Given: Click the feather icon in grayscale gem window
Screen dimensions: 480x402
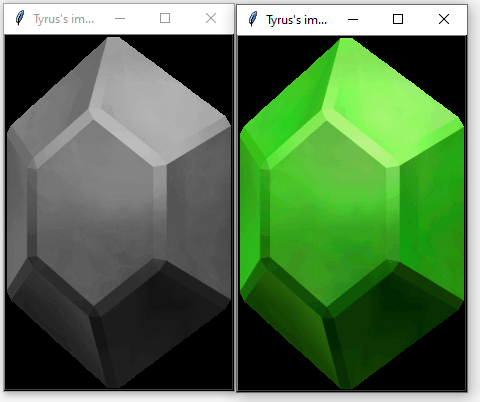Looking at the screenshot, I should tap(20, 18).
